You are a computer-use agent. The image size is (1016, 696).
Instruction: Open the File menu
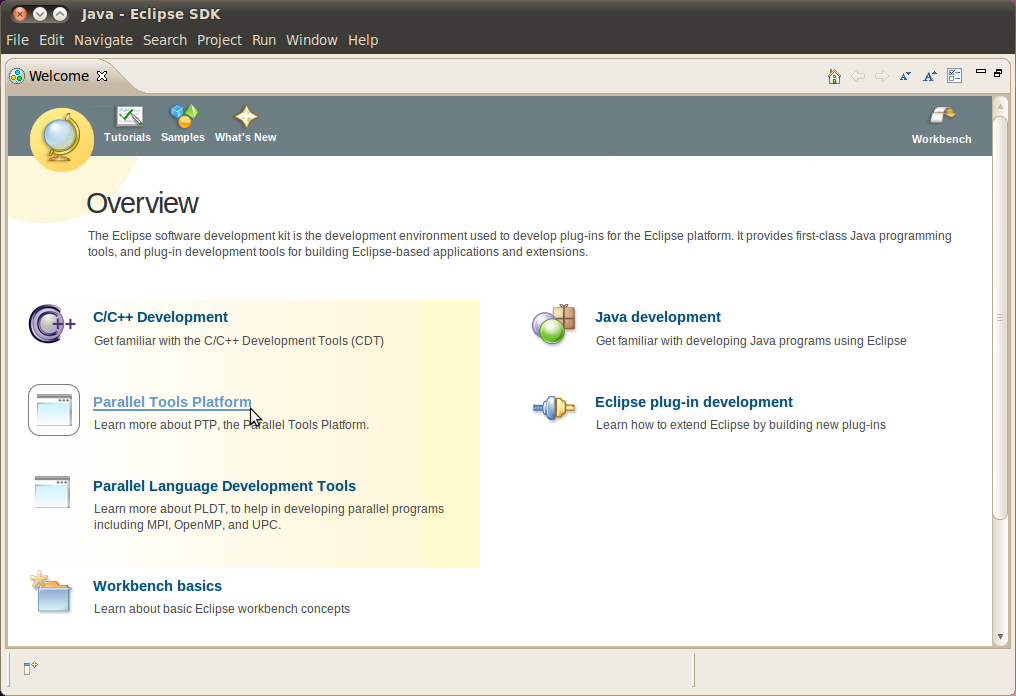click(17, 40)
